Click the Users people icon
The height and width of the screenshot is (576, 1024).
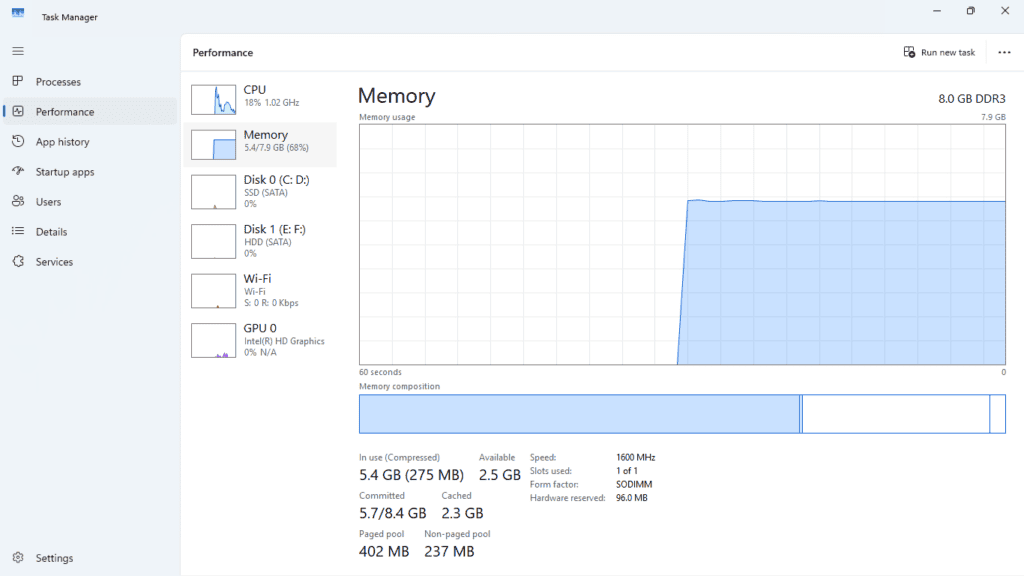(18, 201)
